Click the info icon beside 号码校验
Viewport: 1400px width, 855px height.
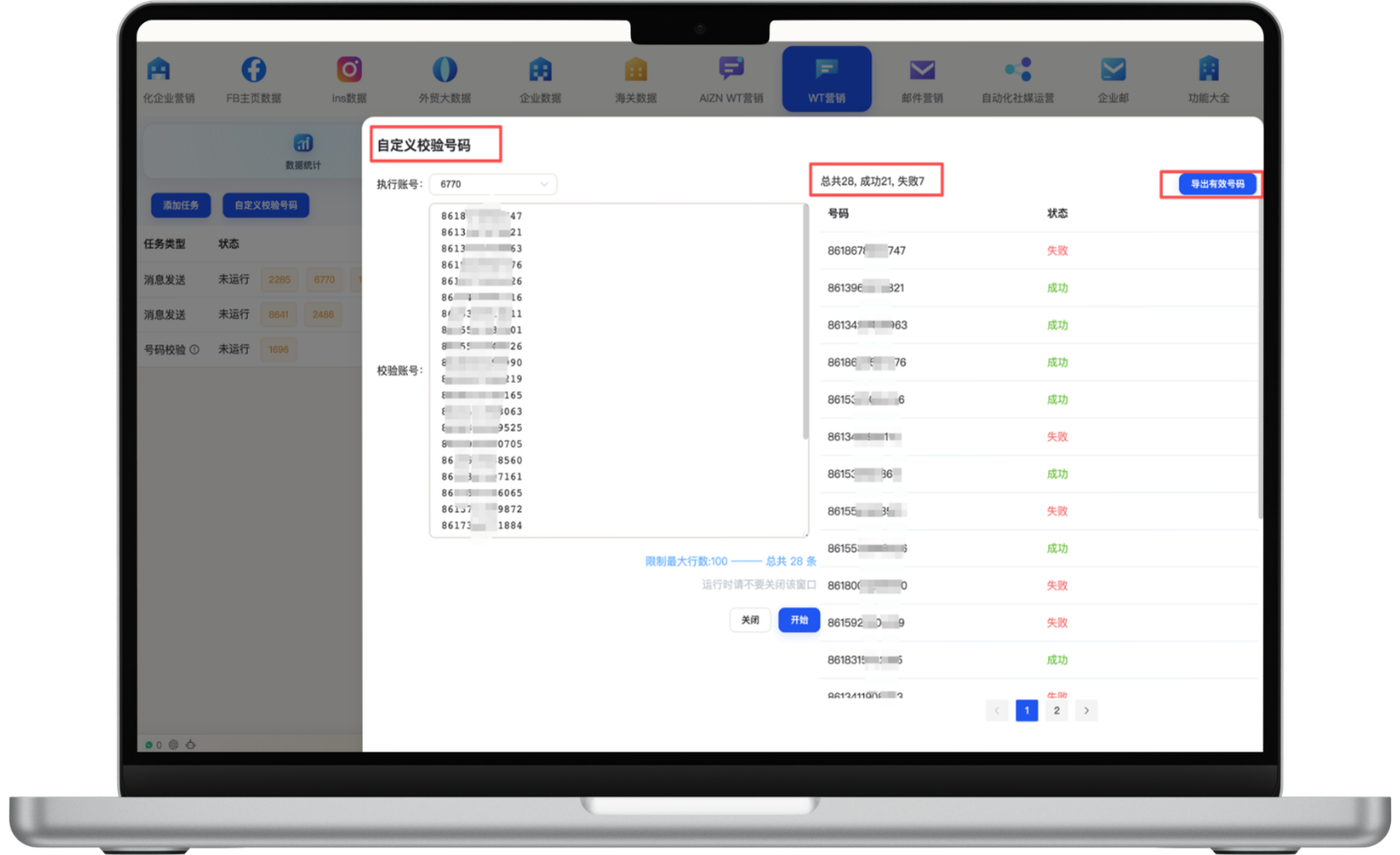pos(195,349)
